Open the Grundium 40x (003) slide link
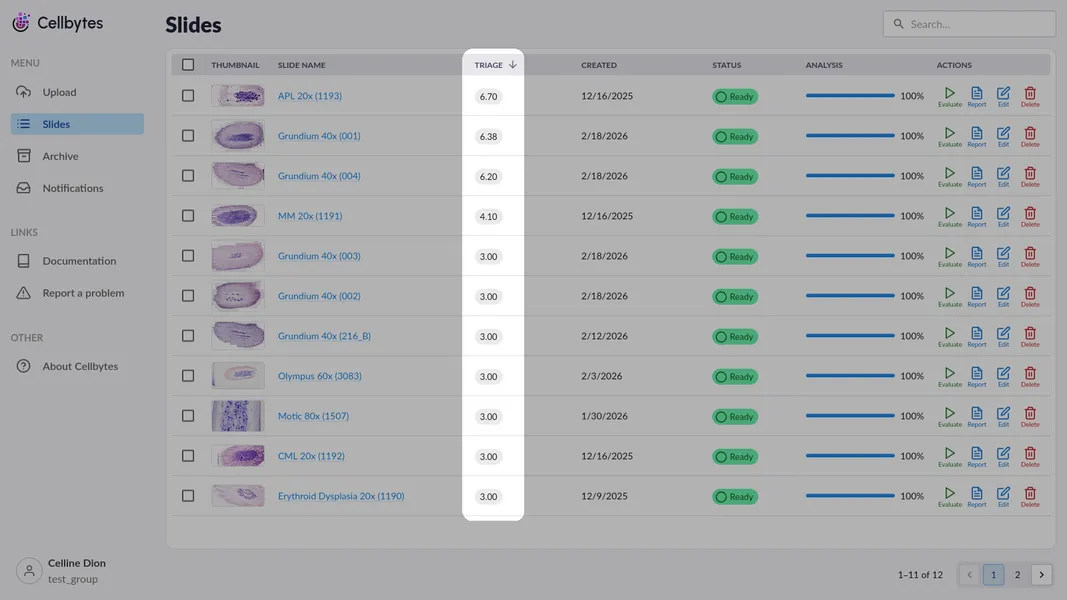1067x600 pixels. (319, 256)
